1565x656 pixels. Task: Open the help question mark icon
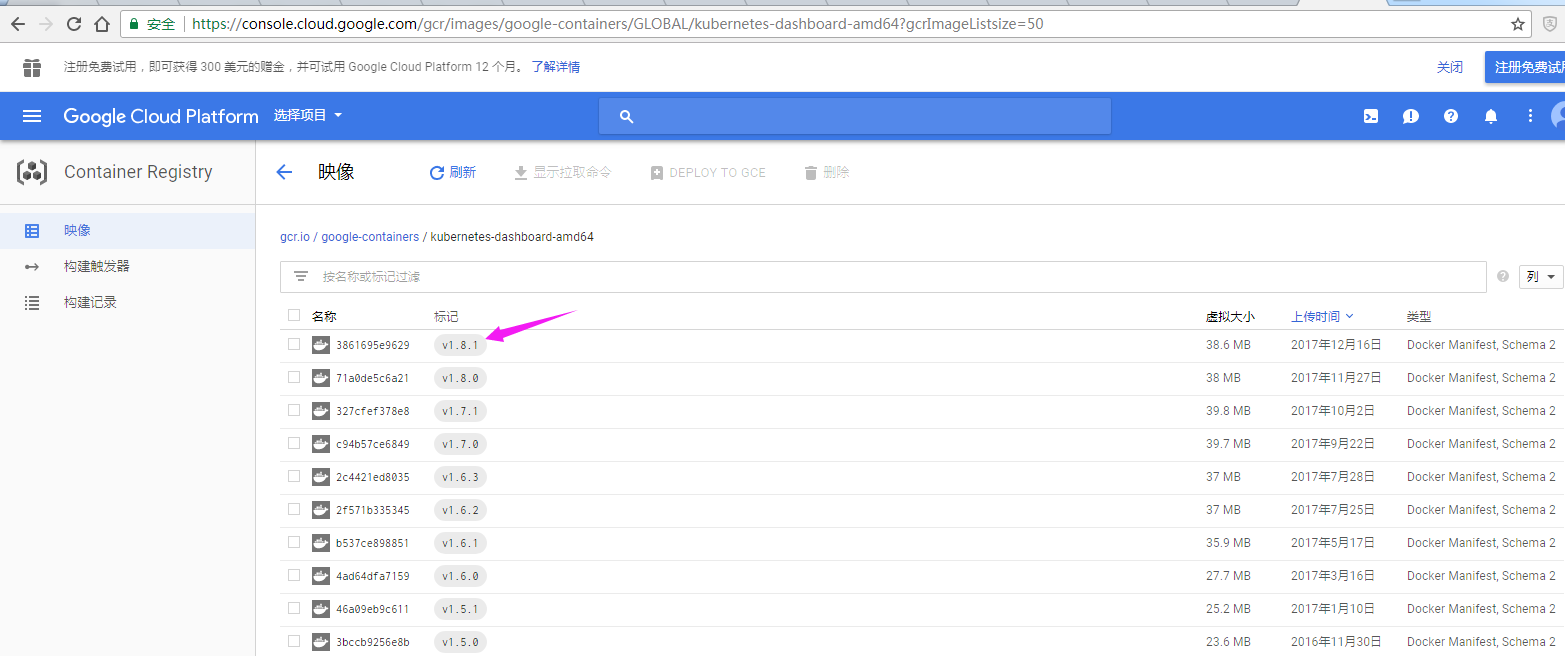[1451, 116]
